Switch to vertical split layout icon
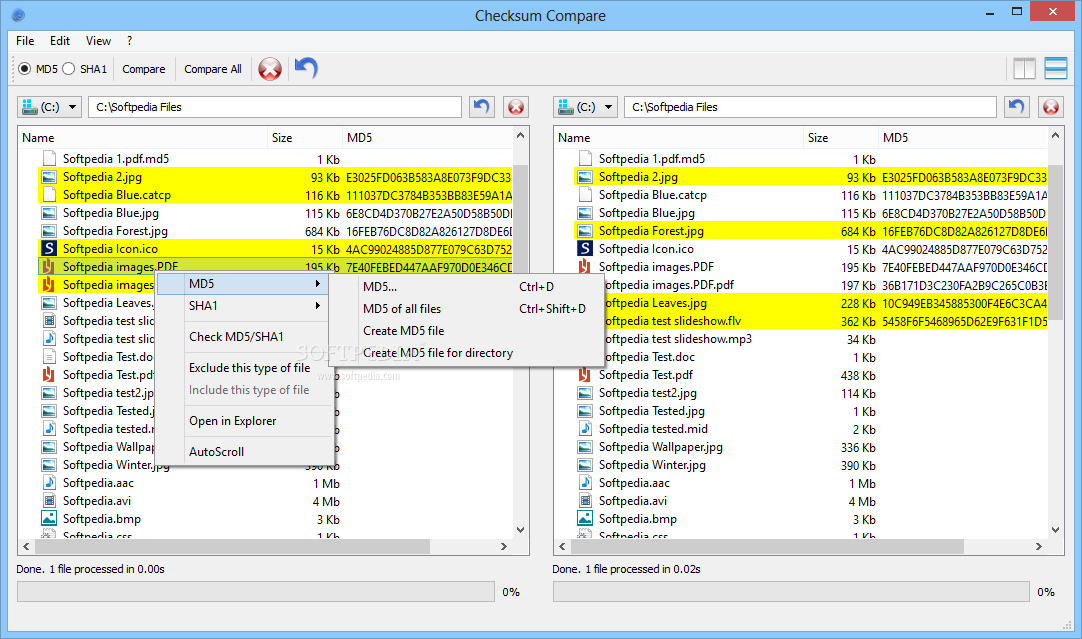1082x639 pixels. click(x=1024, y=68)
